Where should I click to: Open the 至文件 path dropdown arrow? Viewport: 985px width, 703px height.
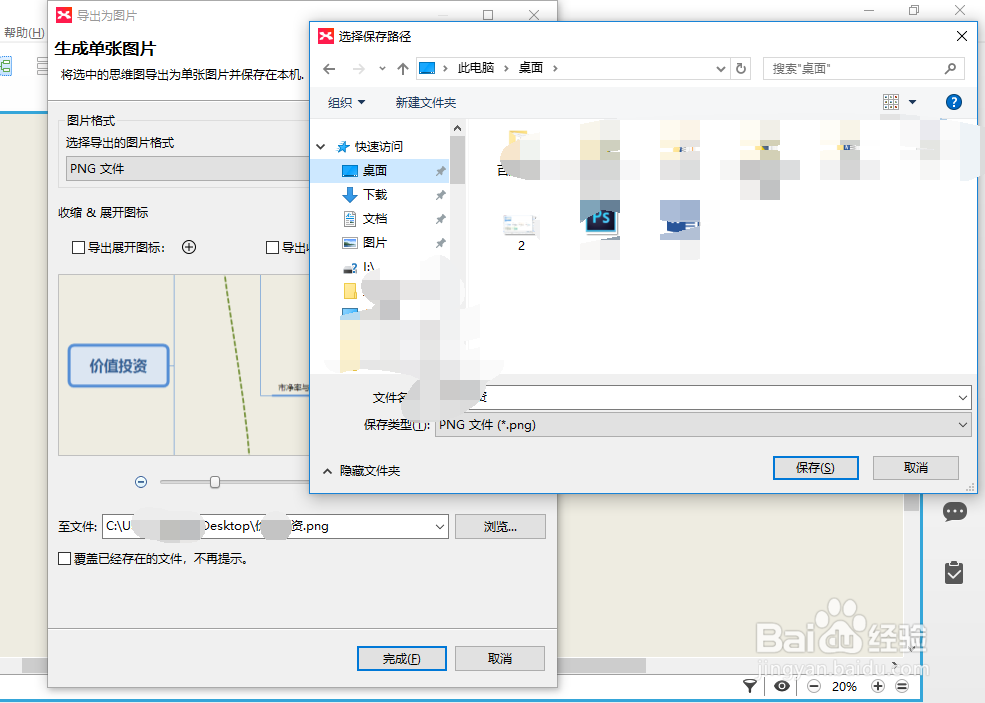pyautogui.click(x=440, y=526)
